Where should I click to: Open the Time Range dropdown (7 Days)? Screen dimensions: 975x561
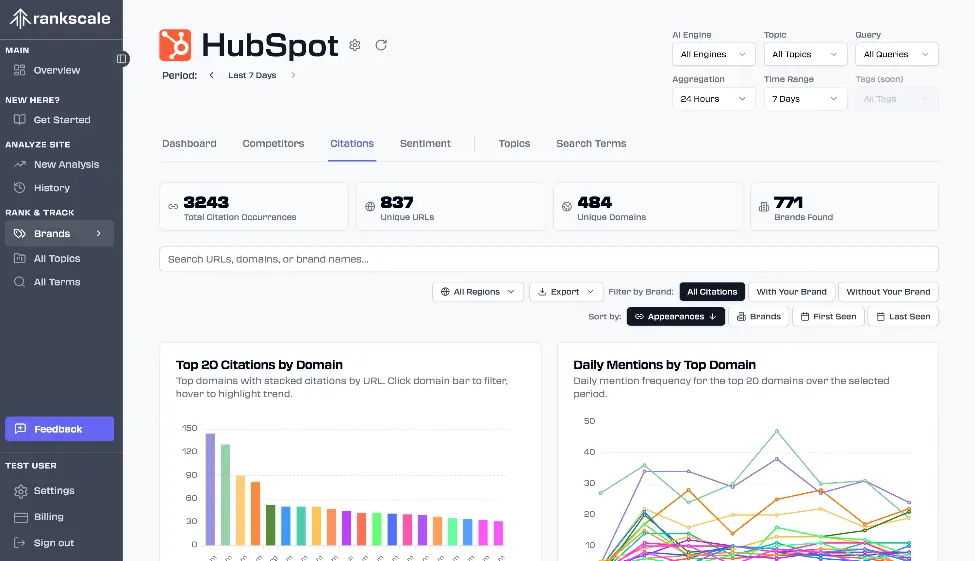point(805,99)
